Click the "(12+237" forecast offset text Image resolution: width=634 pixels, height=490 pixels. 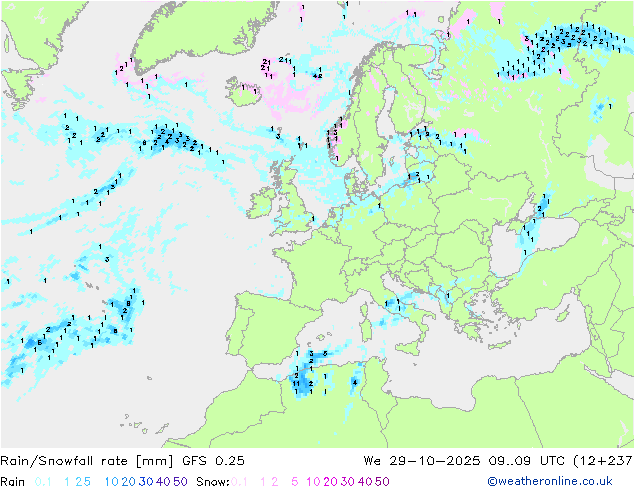[603, 461]
